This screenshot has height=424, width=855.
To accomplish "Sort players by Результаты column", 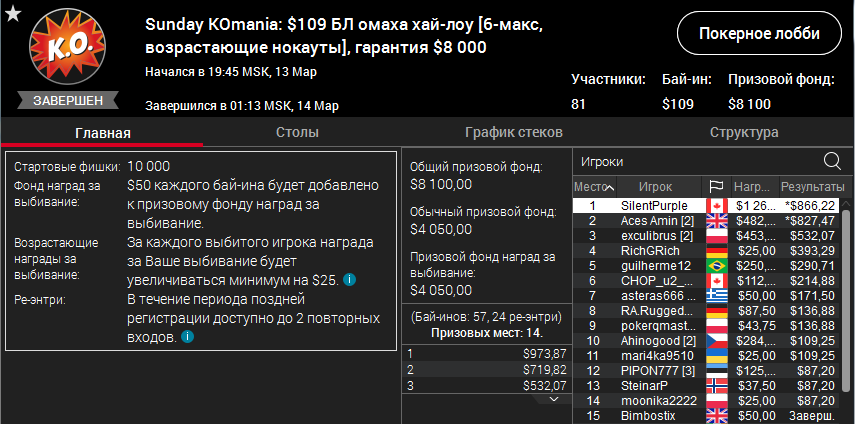I will tap(812, 187).
